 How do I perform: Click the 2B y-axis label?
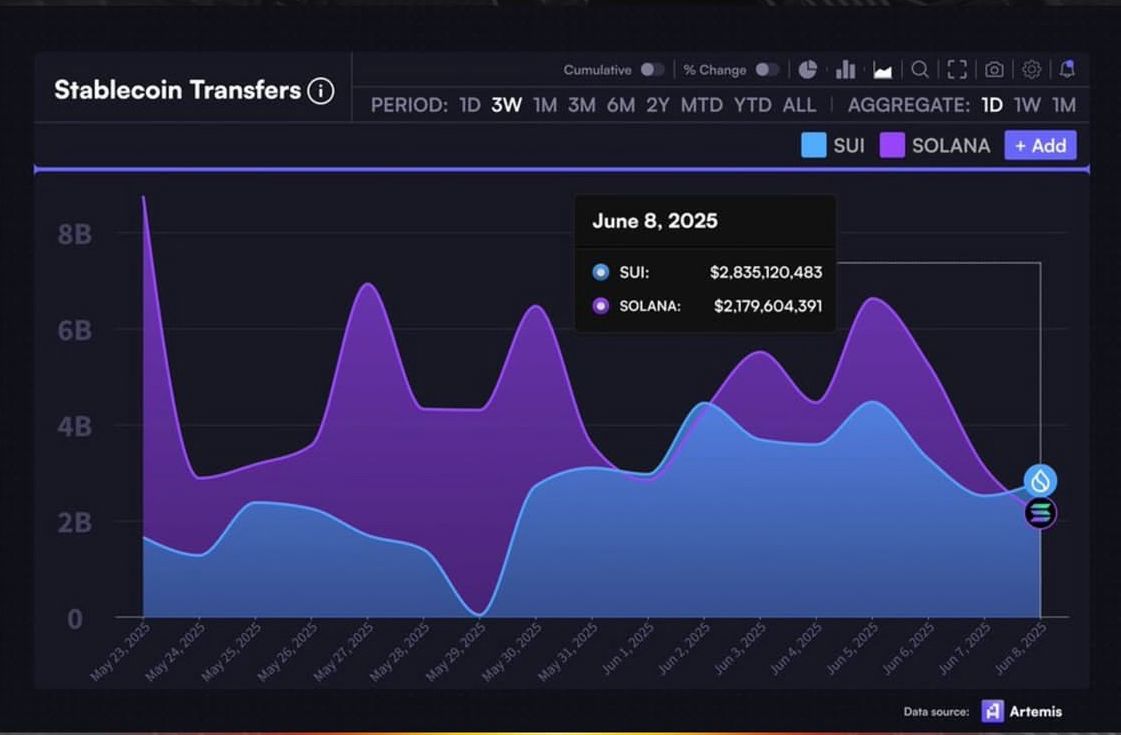coord(75,523)
